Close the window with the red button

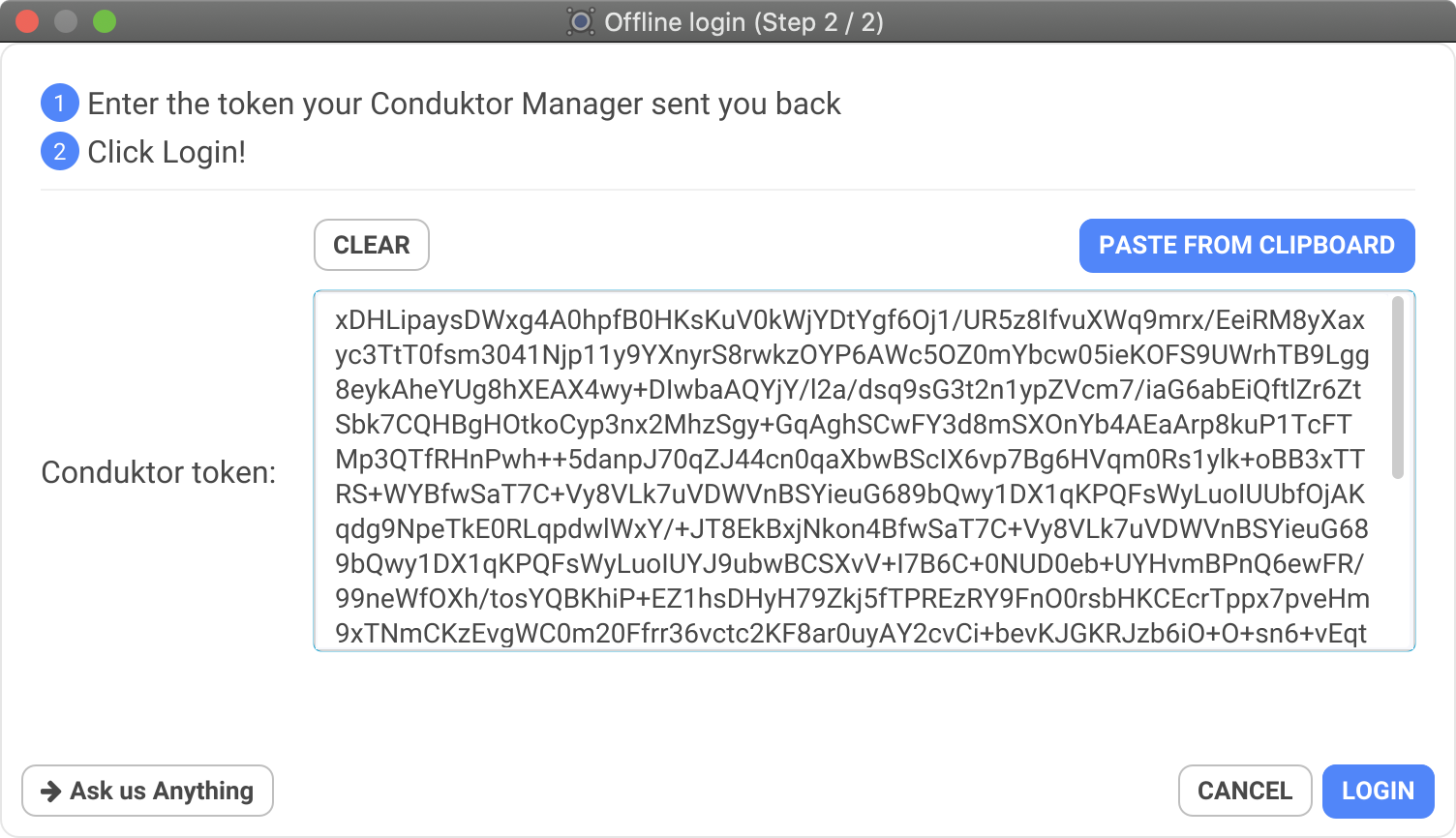coord(27,21)
